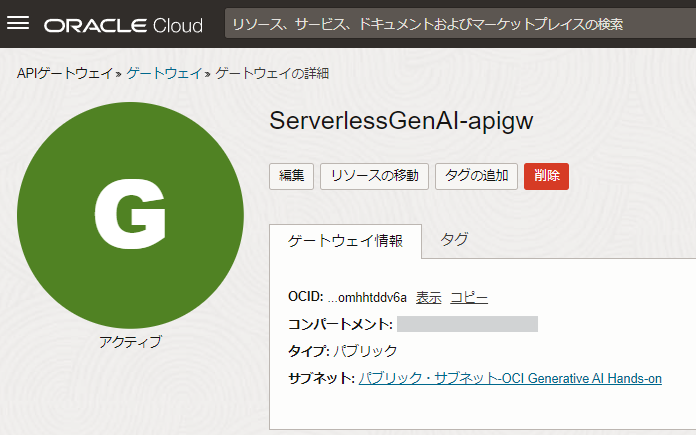Click the リソースの移動 button
This screenshot has width=696, height=435.
374,176
